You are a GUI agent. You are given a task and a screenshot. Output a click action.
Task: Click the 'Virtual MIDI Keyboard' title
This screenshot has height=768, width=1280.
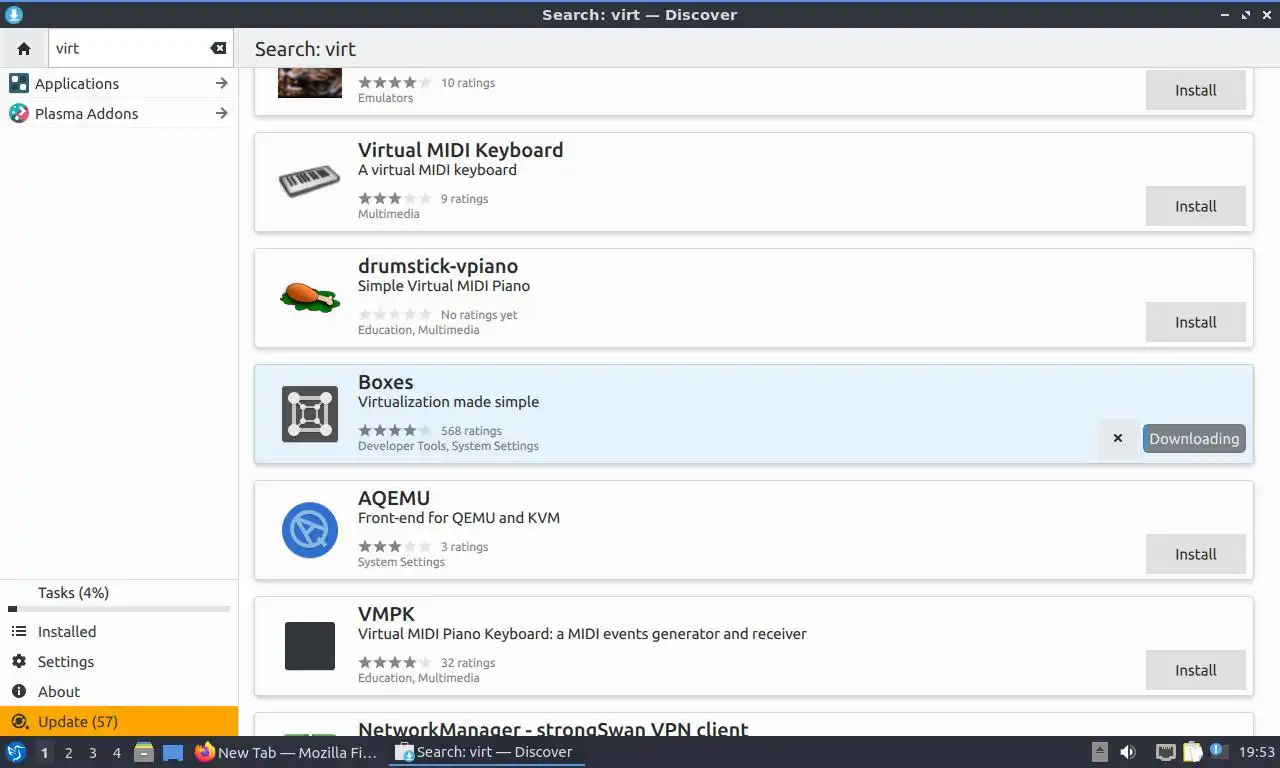point(460,150)
